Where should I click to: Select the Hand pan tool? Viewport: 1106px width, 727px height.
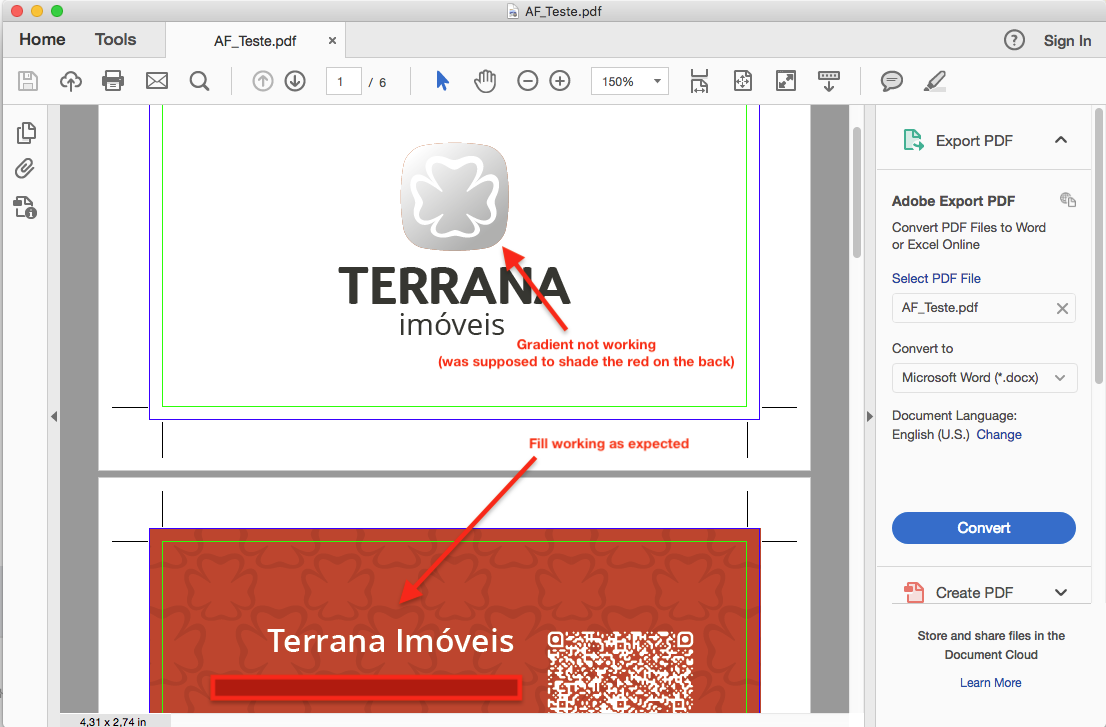click(485, 81)
